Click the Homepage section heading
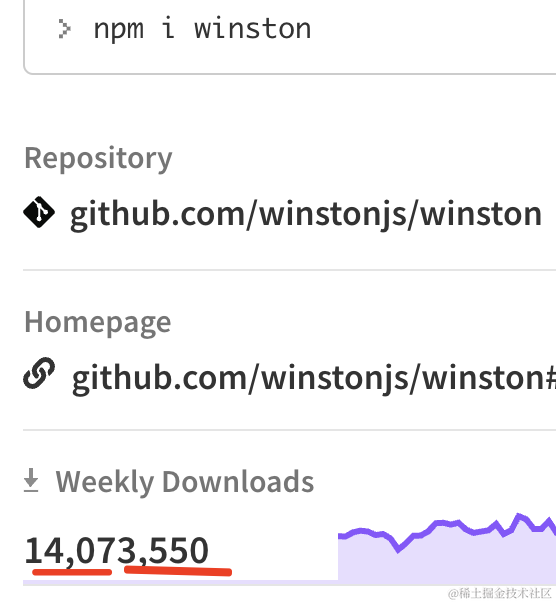 coord(98,322)
